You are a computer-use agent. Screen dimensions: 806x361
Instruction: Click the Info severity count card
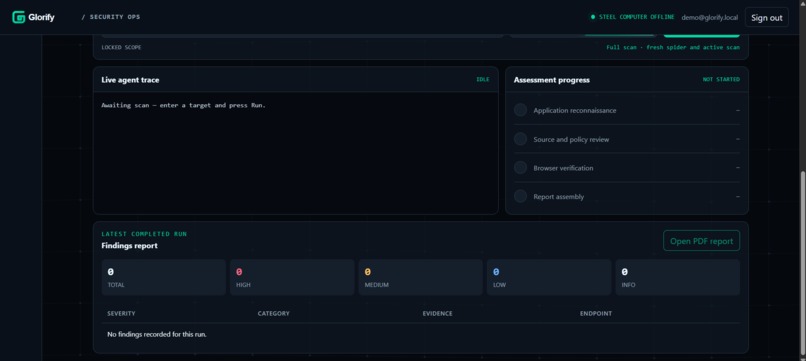coord(677,277)
